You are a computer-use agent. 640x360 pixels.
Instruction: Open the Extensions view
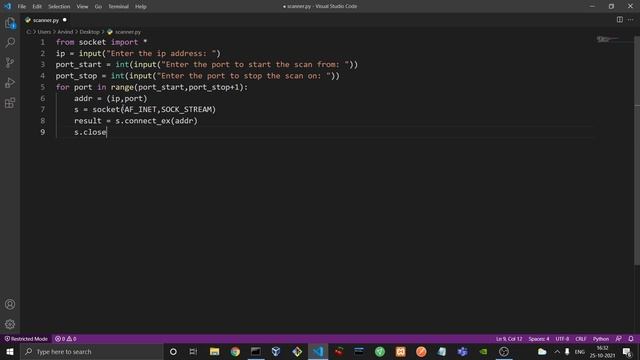pos(10,103)
